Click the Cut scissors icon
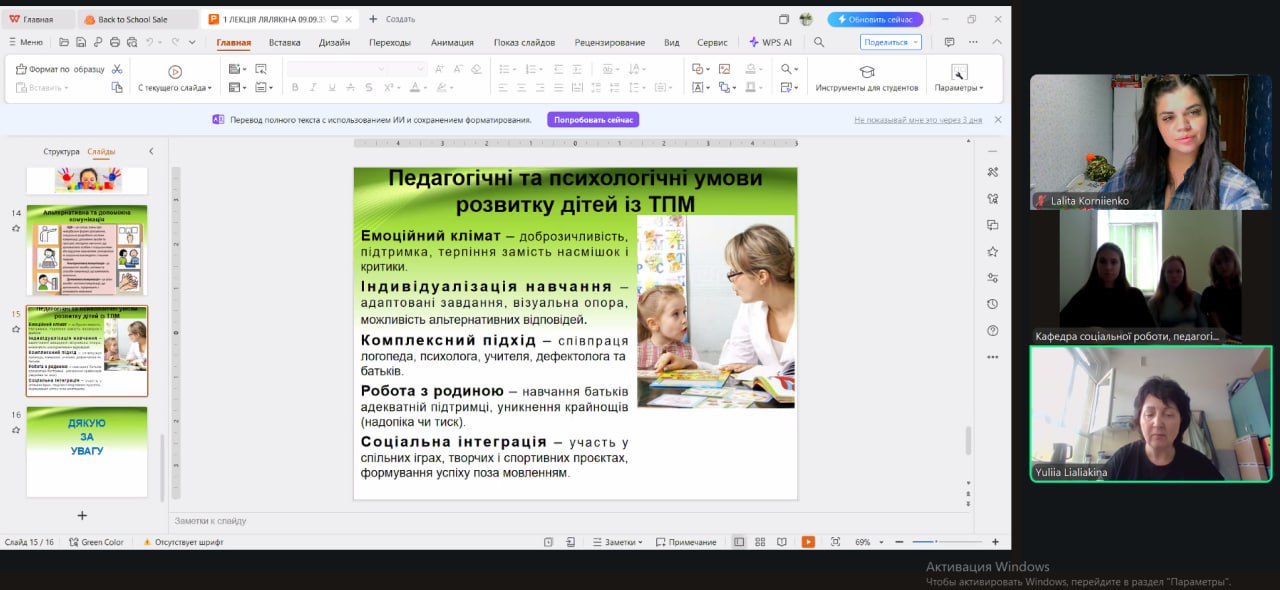The image size is (1280, 590). click(x=117, y=69)
